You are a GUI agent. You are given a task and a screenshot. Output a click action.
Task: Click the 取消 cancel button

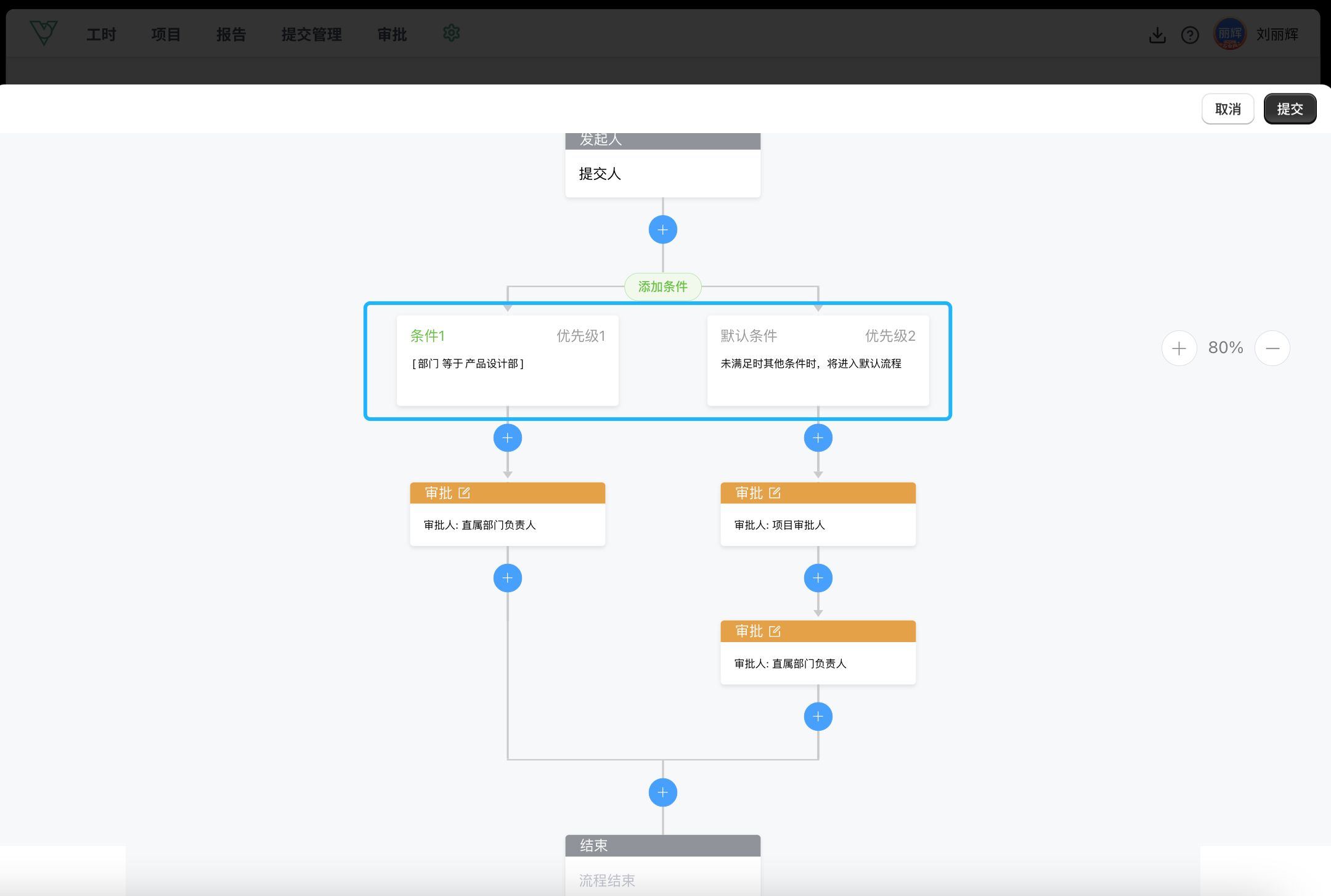coord(1227,109)
